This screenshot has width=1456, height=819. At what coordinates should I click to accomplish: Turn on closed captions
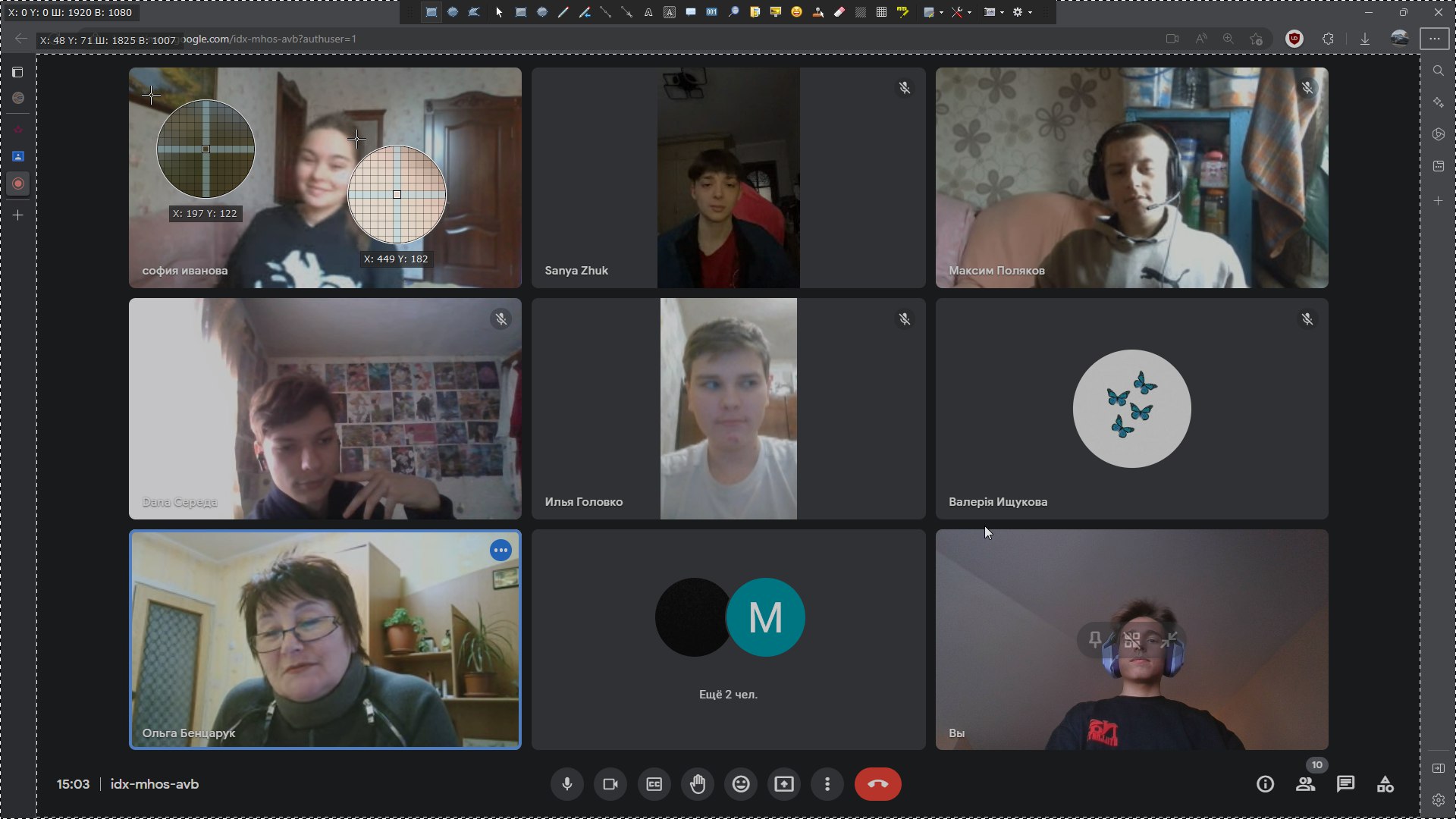(654, 784)
